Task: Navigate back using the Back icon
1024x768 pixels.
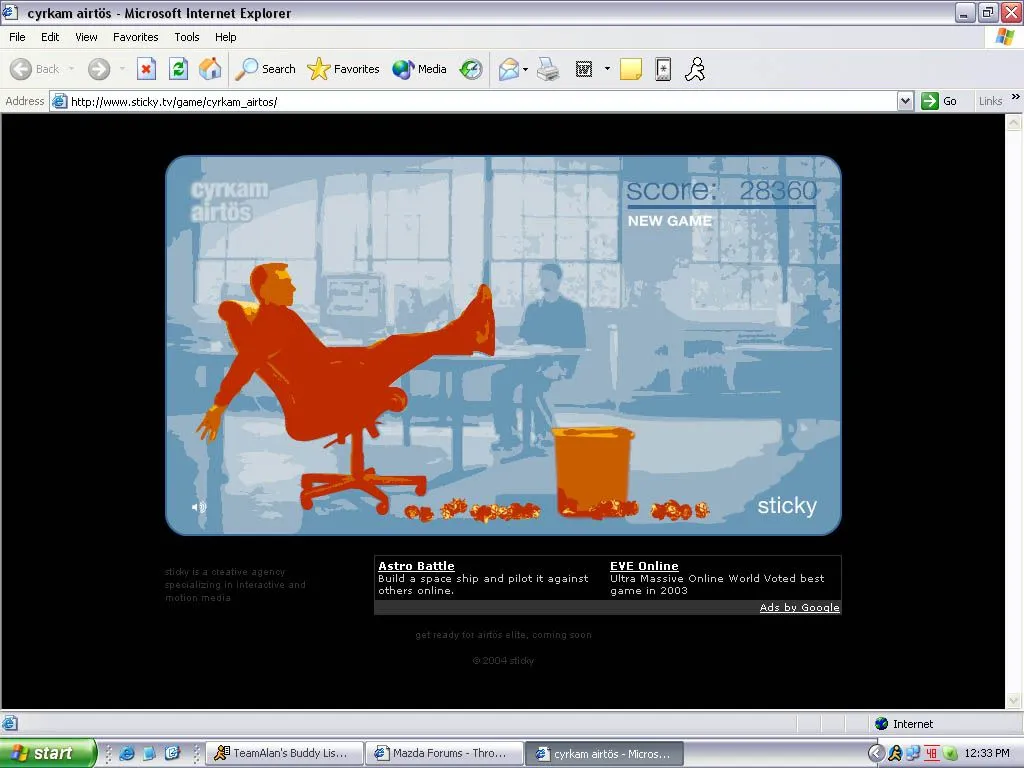Action: pos(22,68)
